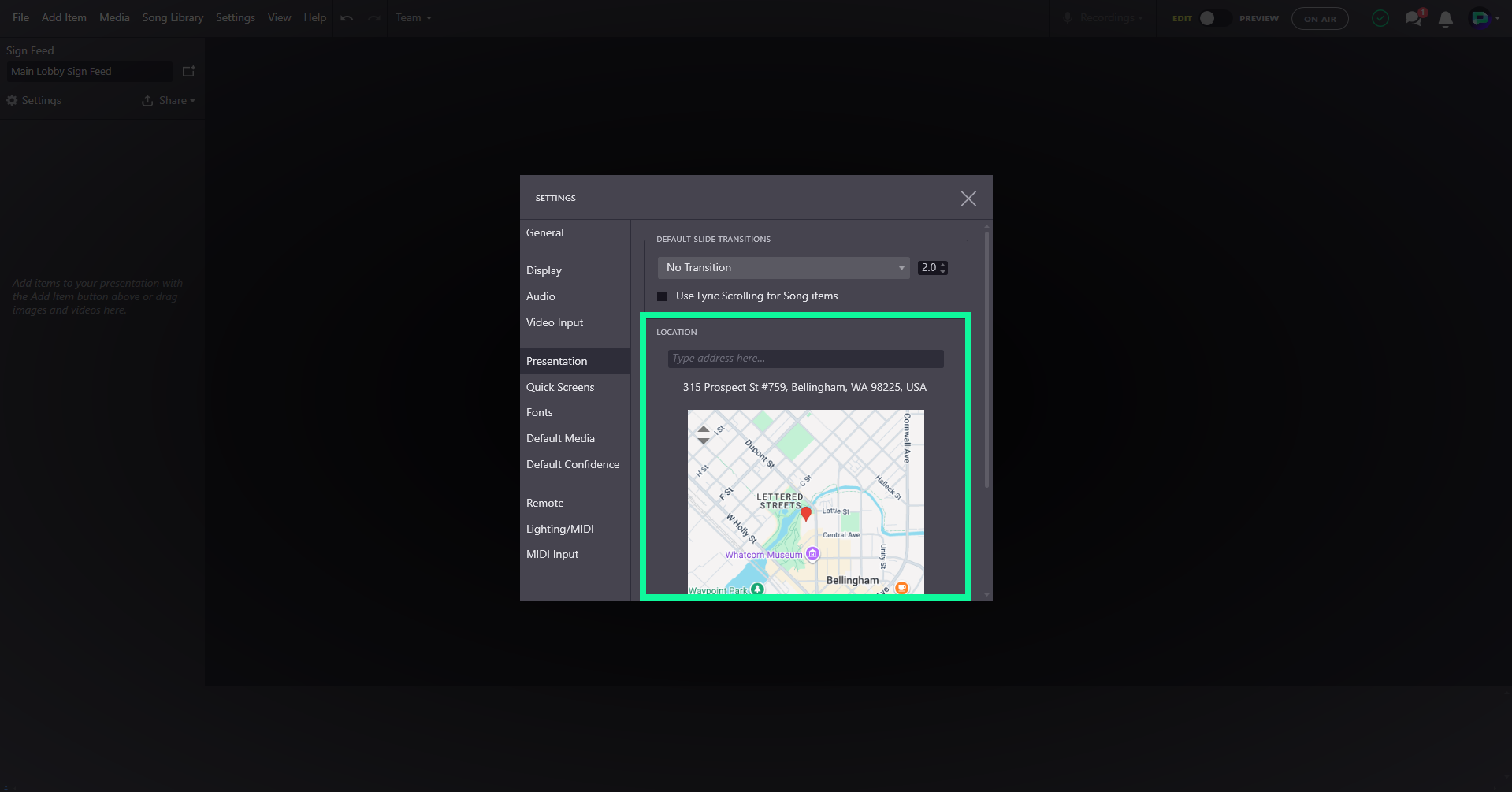
Task: Expand the Team dropdown menu
Action: click(x=414, y=18)
